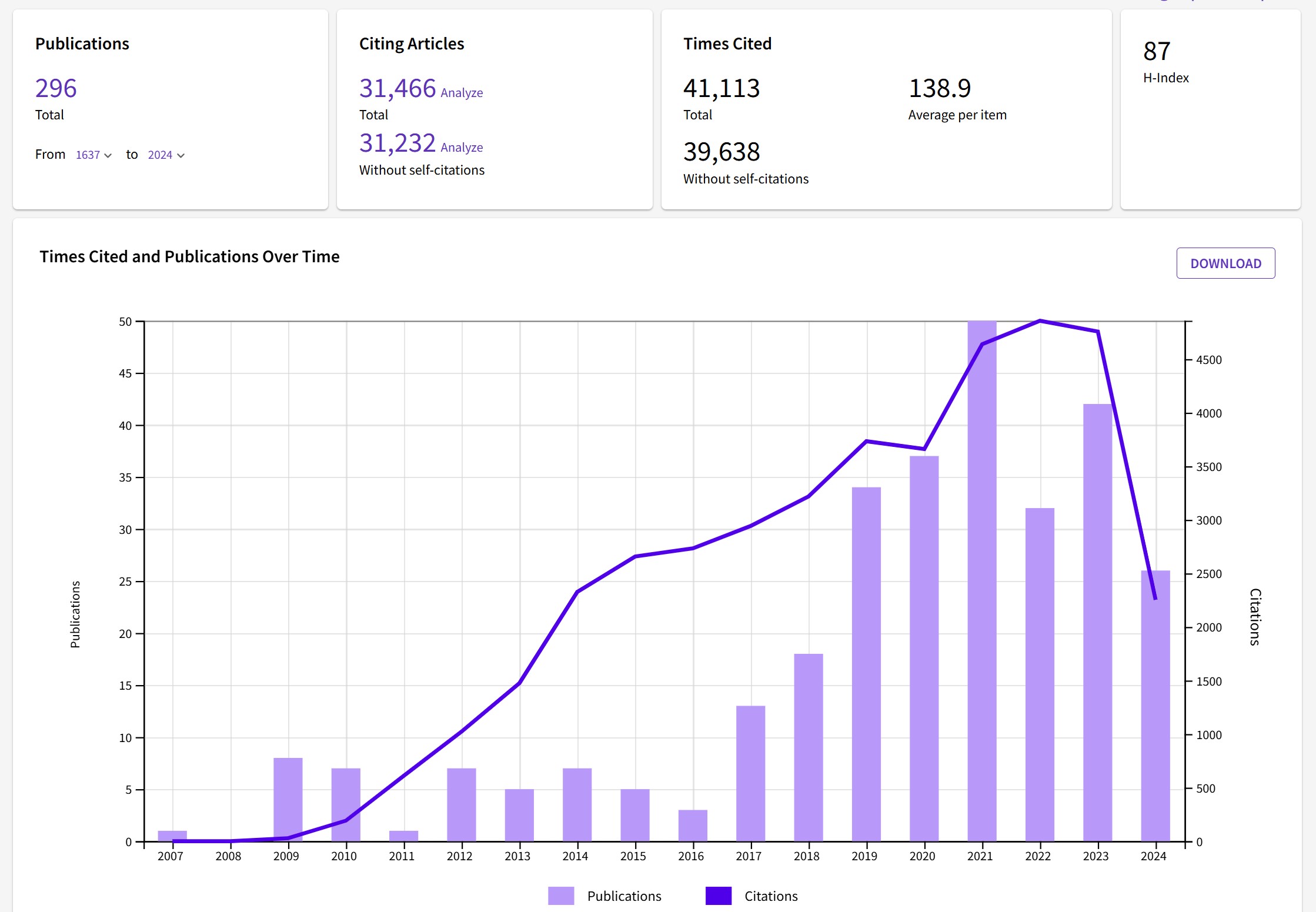Open the From year 1637 dropdown
Image resolution: width=1316 pixels, height=912 pixels.
pos(93,155)
